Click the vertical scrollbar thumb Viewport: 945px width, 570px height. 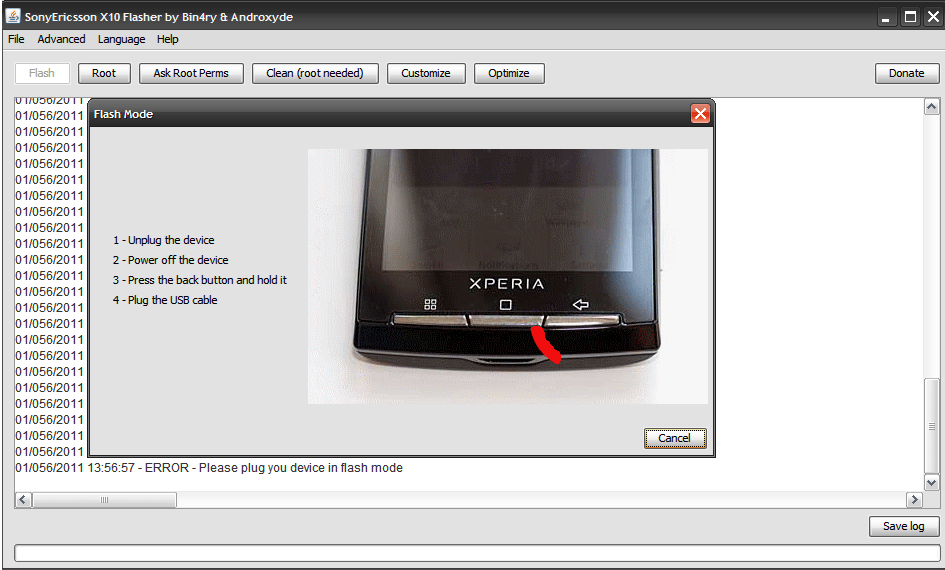point(932,426)
